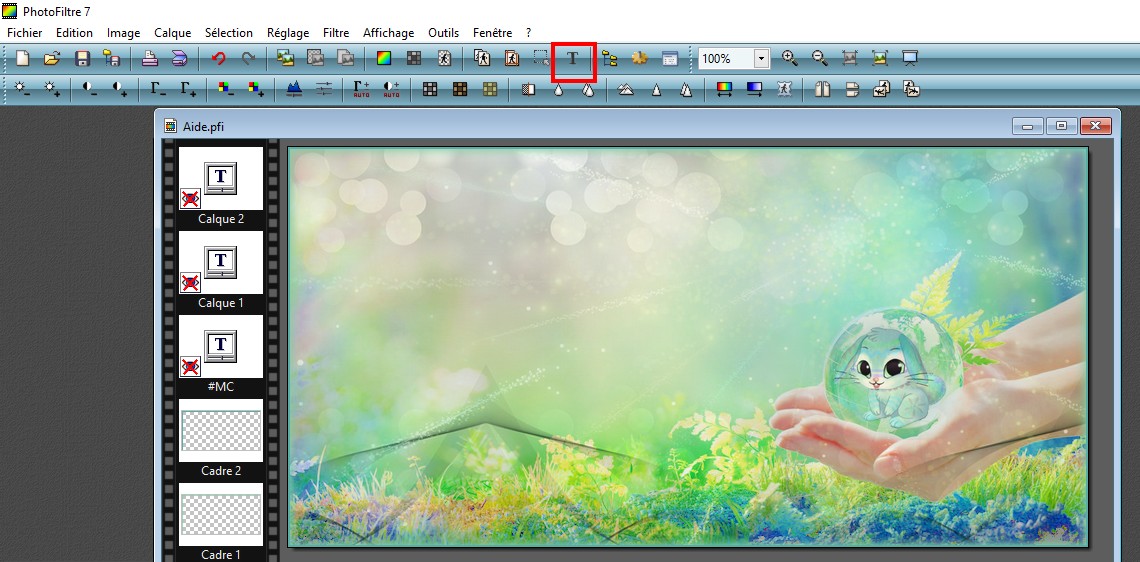Screen dimensions: 1140x562
Task: Flip the image horizontally icon
Action: tap(822, 89)
